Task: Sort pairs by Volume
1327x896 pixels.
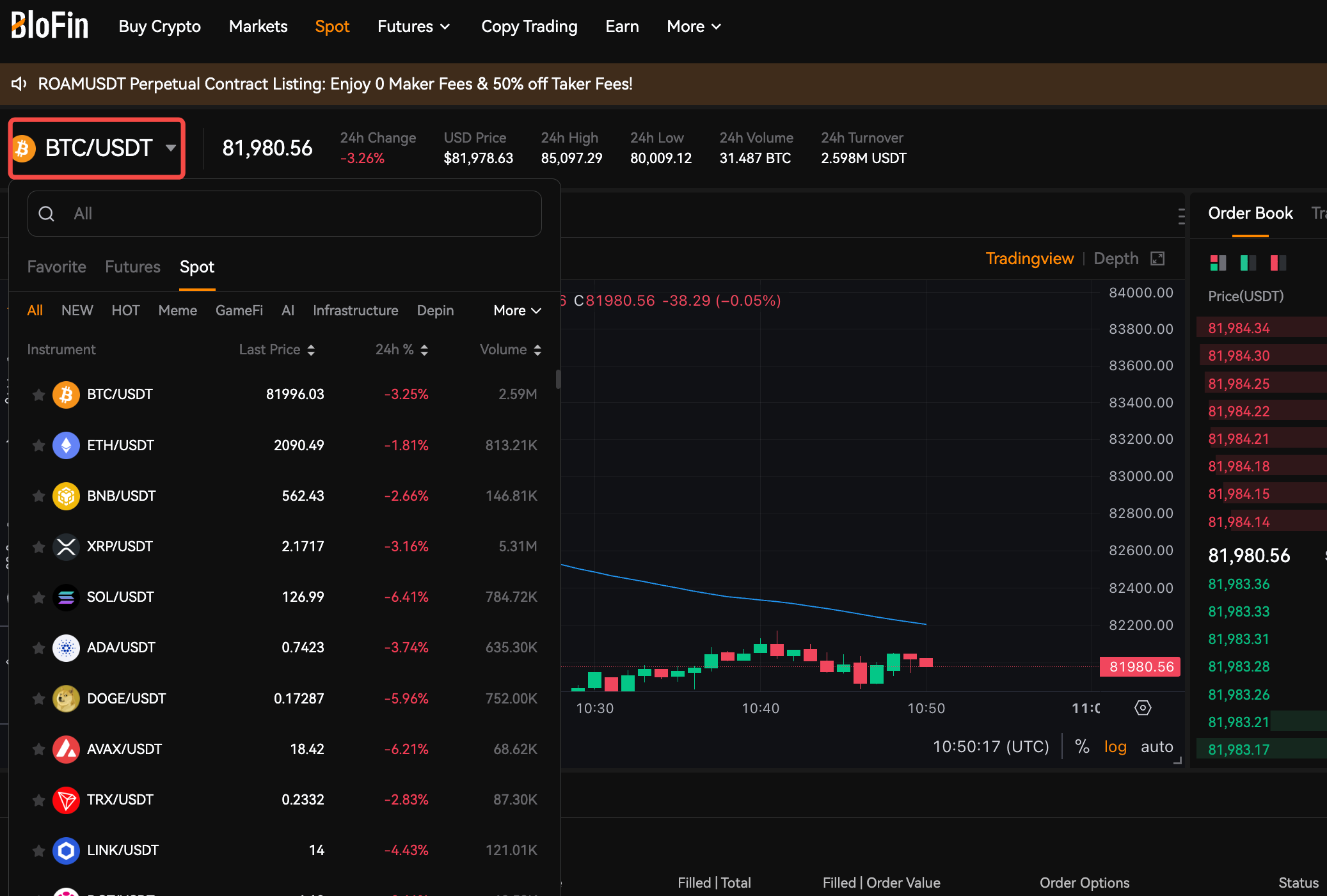Action: point(511,350)
